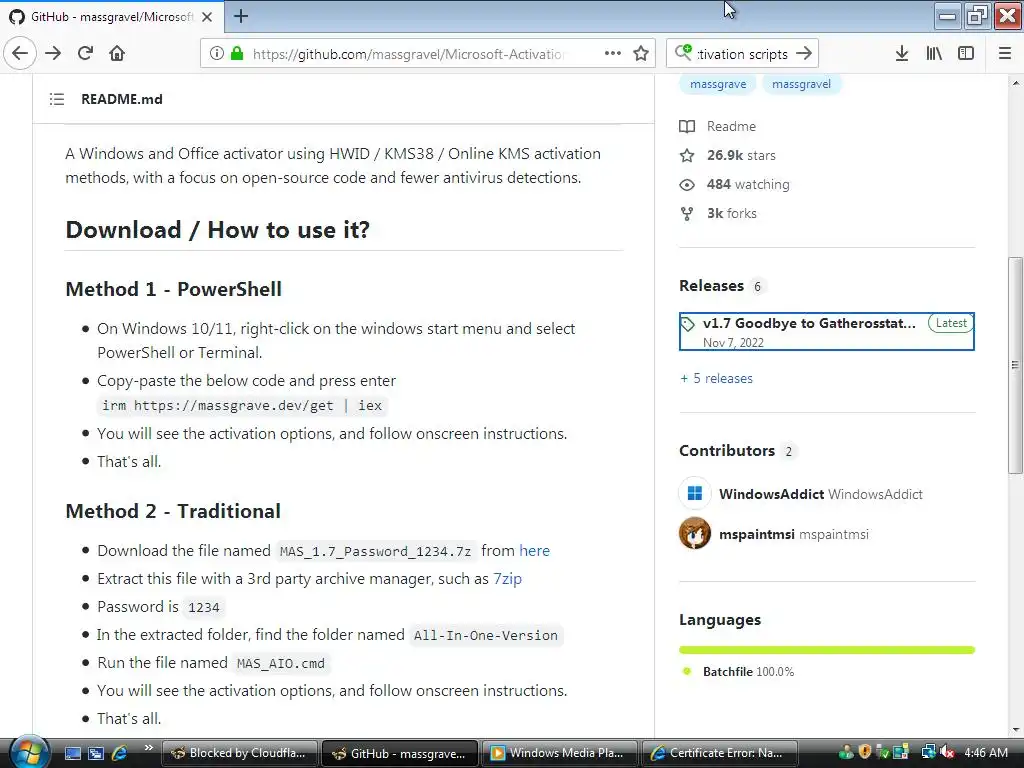Launch Internet Explorer from quick launch

(120, 753)
